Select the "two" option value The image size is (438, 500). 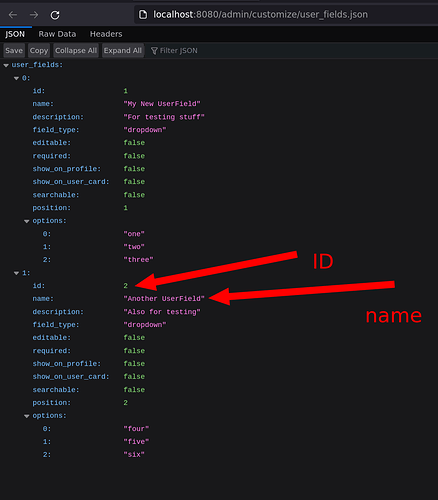[x=134, y=247]
